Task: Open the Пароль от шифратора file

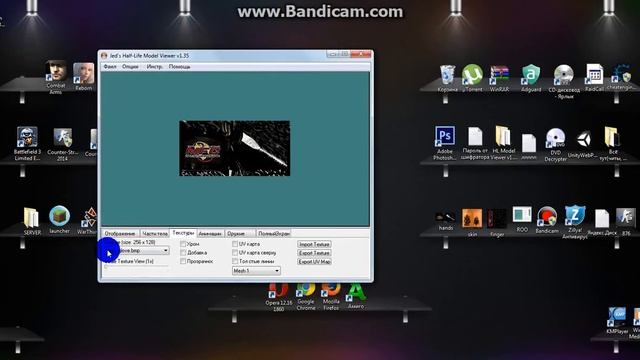Action: [x=475, y=143]
